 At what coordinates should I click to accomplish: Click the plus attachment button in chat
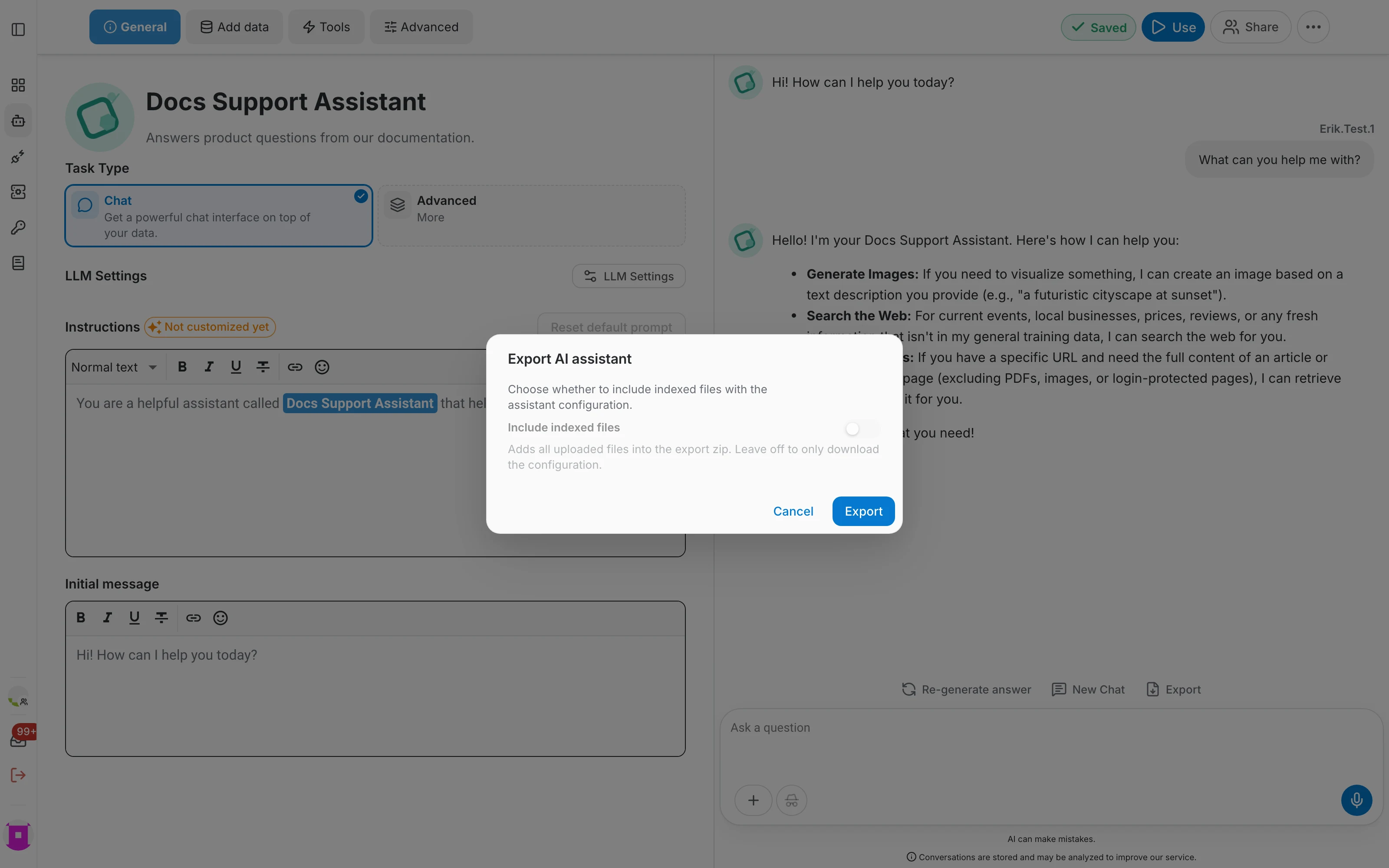(753, 800)
